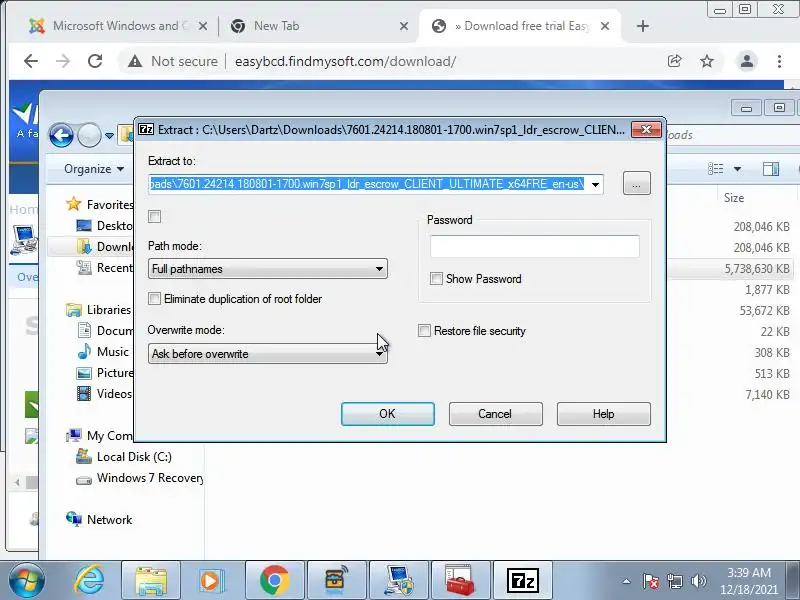This screenshot has height=600, width=800.
Task: Open Windows Media Player from taskbar
Action: point(213,581)
